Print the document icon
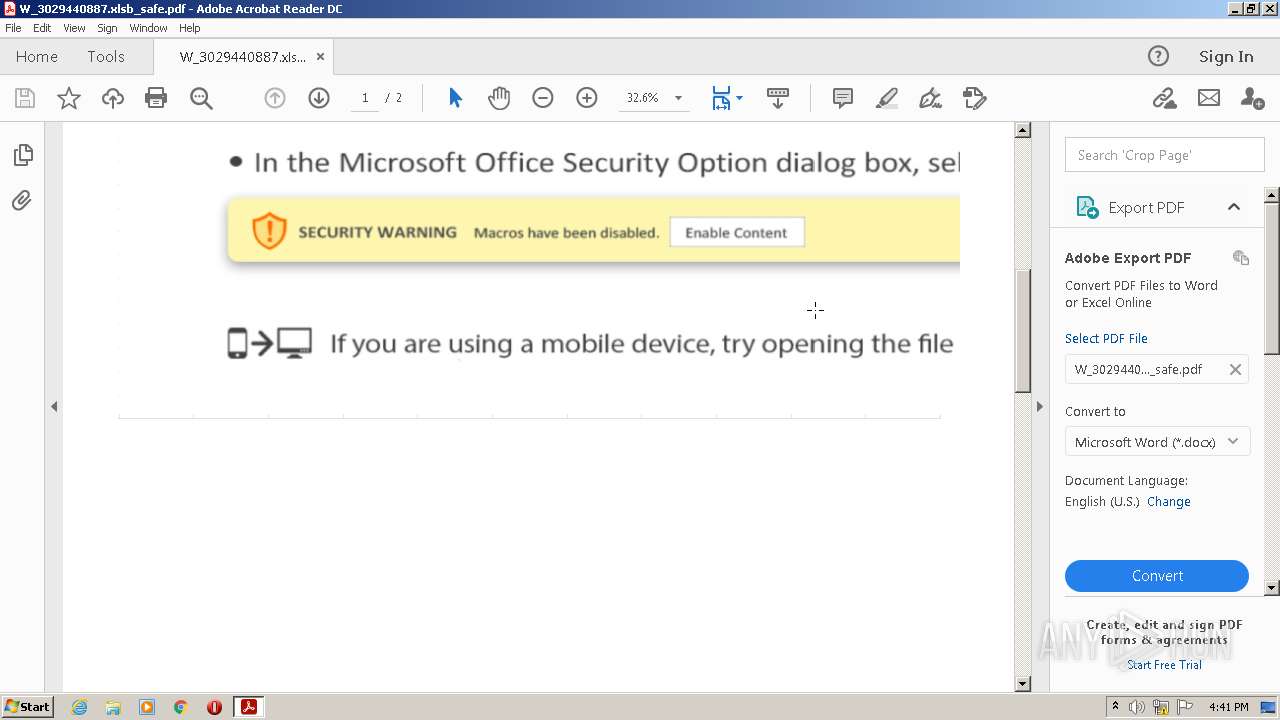1280x720 pixels. coord(156,98)
